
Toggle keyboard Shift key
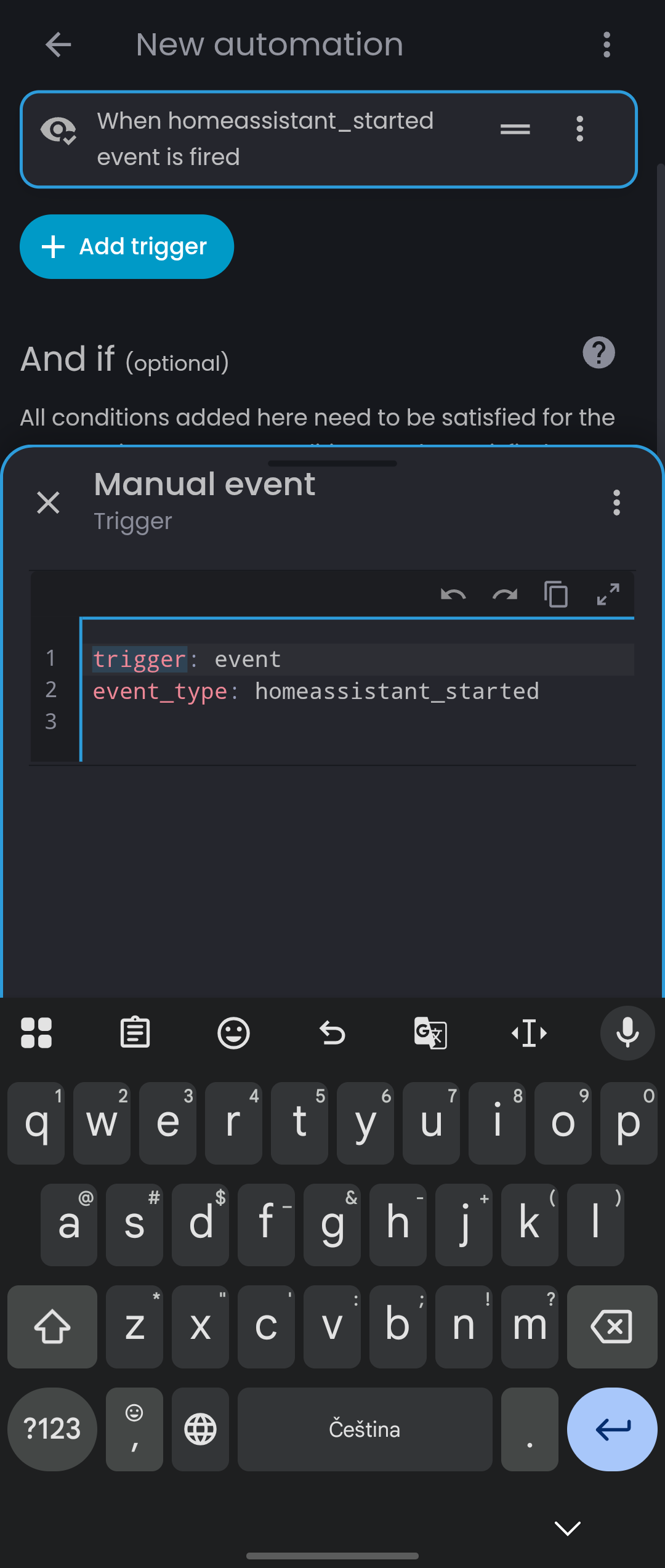click(52, 1326)
